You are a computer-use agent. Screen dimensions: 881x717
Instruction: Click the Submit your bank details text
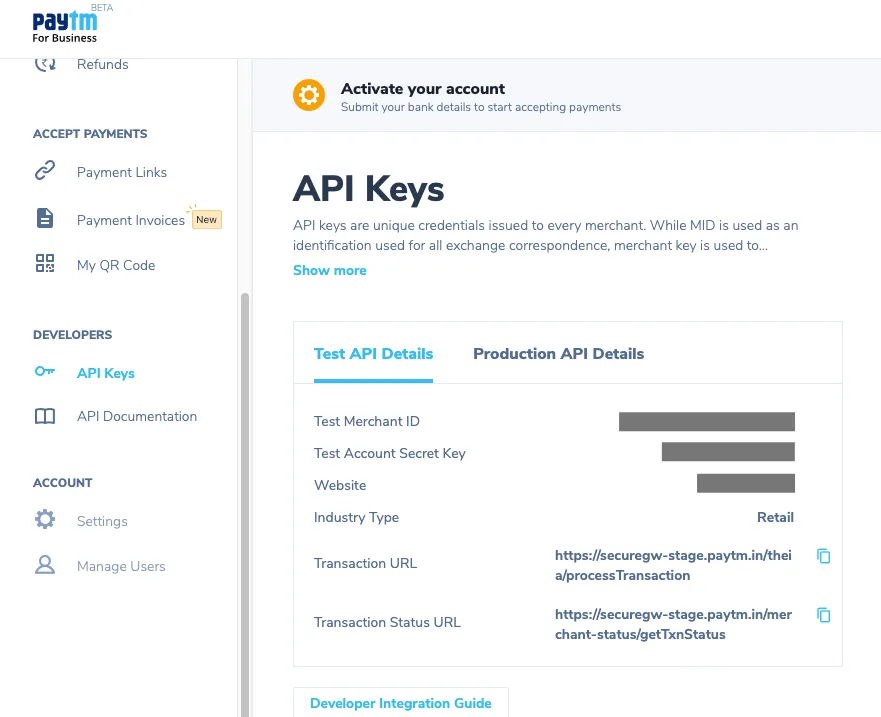pos(481,107)
